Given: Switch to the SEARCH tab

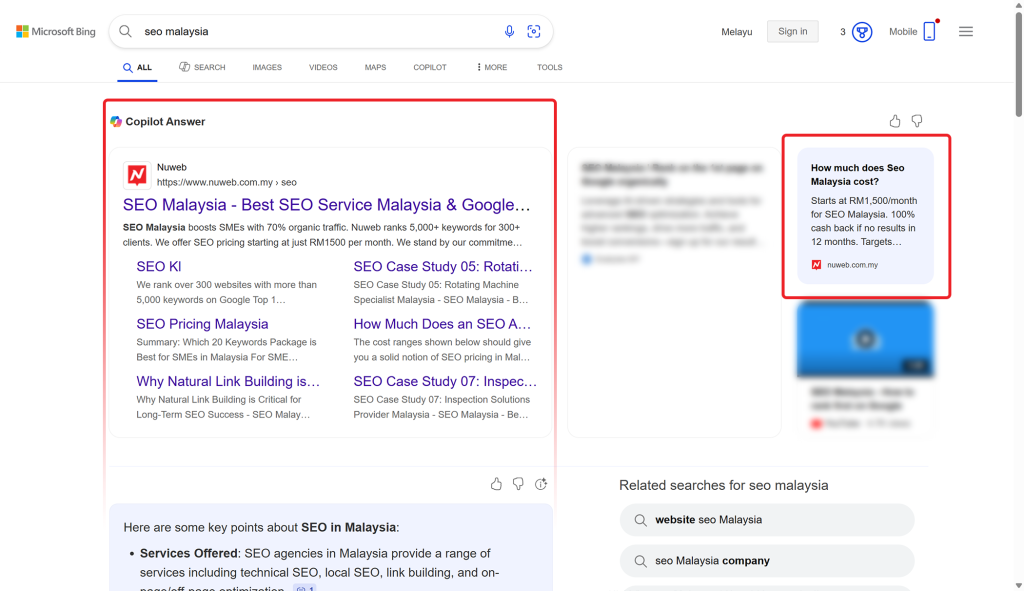Looking at the screenshot, I should tap(202, 67).
